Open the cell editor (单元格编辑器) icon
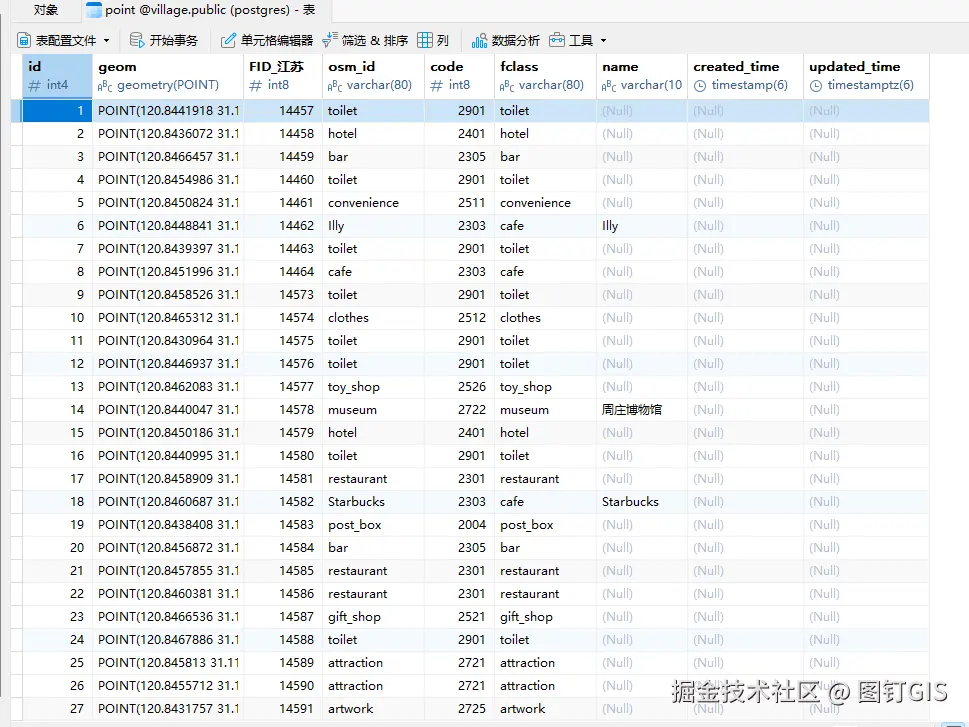 tap(228, 41)
